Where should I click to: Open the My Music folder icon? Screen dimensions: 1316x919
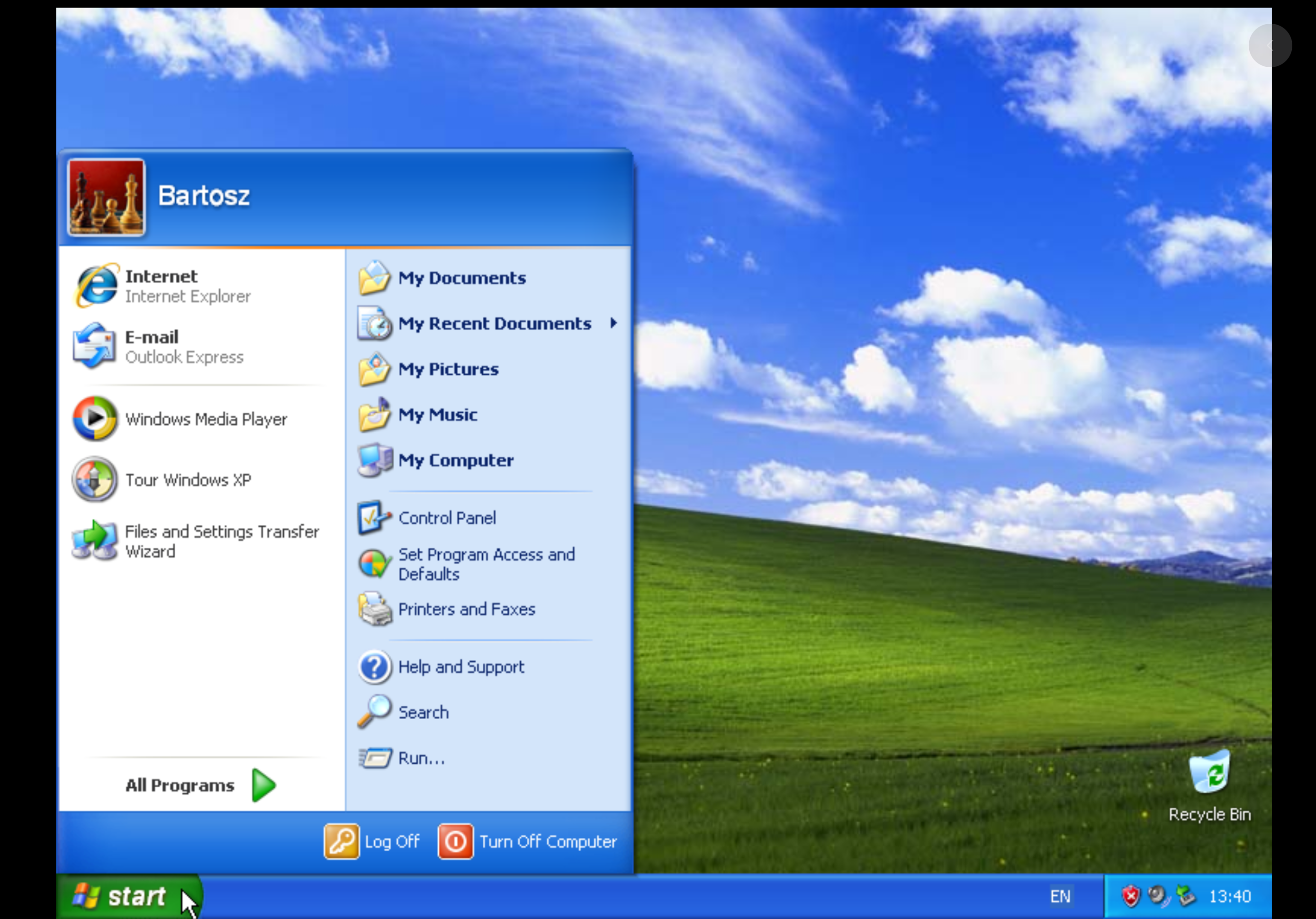tap(374, 414)
